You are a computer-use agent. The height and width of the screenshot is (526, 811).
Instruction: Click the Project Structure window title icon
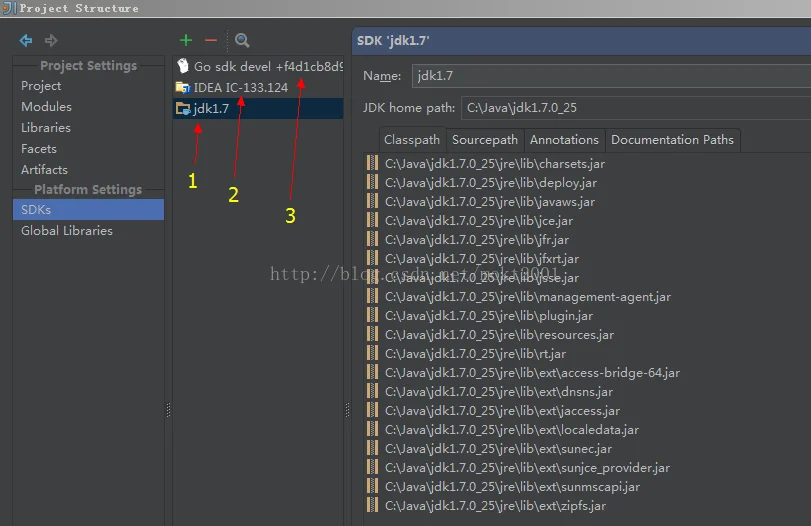coord(8,8)
